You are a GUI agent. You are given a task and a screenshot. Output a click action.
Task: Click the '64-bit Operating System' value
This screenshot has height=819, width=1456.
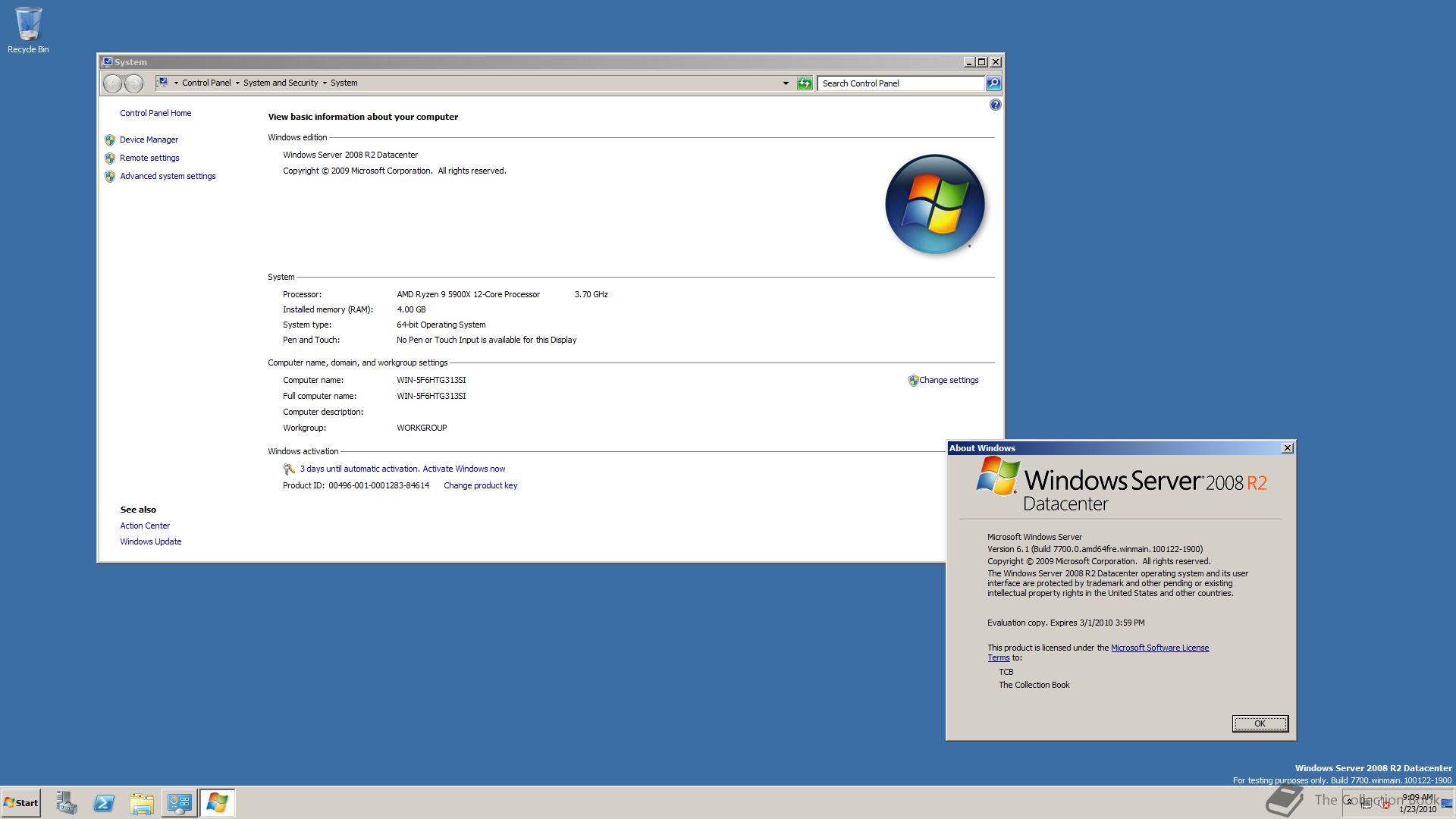pyautogui.click(x=441, y=325)
